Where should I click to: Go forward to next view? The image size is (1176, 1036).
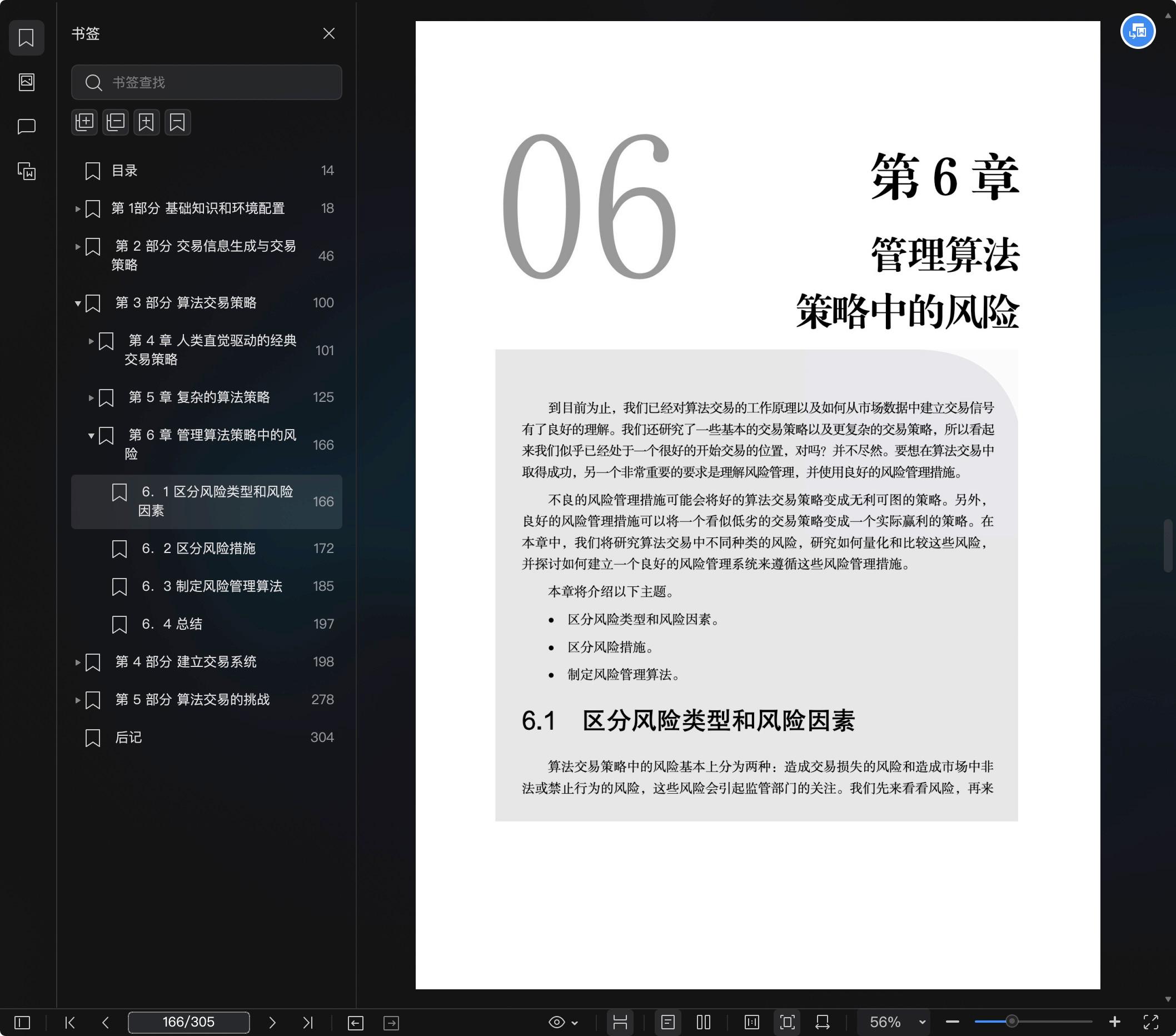point(391,1022)
